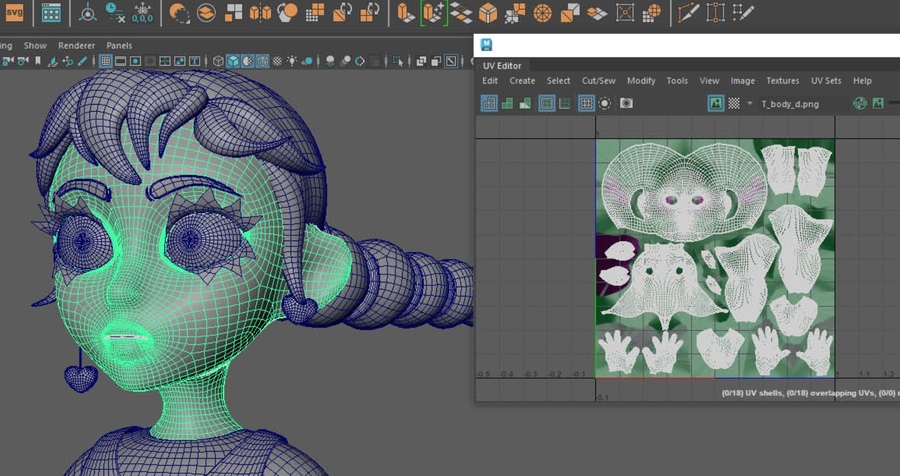
Task: Select the UV Editor tab title
Action: [x=502, y=66]
